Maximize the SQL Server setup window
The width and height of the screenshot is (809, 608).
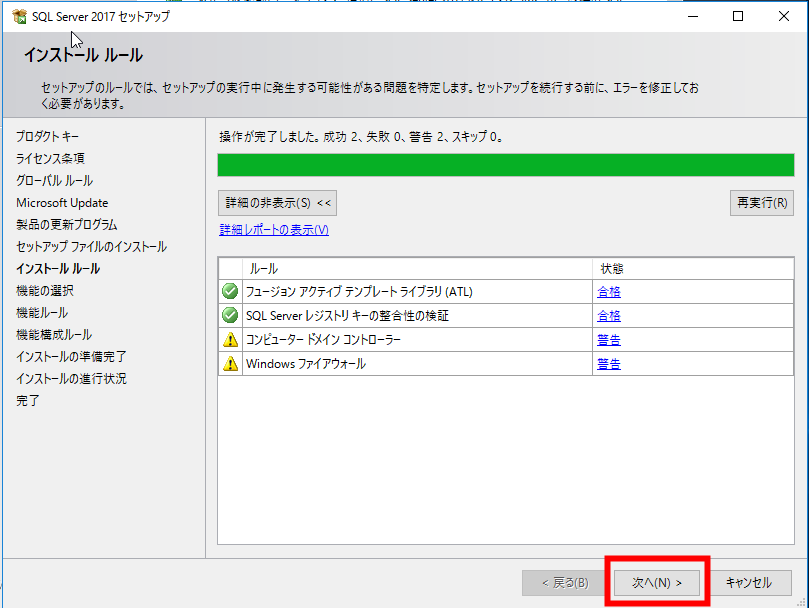pyautogui.click(x=738, y=17)
